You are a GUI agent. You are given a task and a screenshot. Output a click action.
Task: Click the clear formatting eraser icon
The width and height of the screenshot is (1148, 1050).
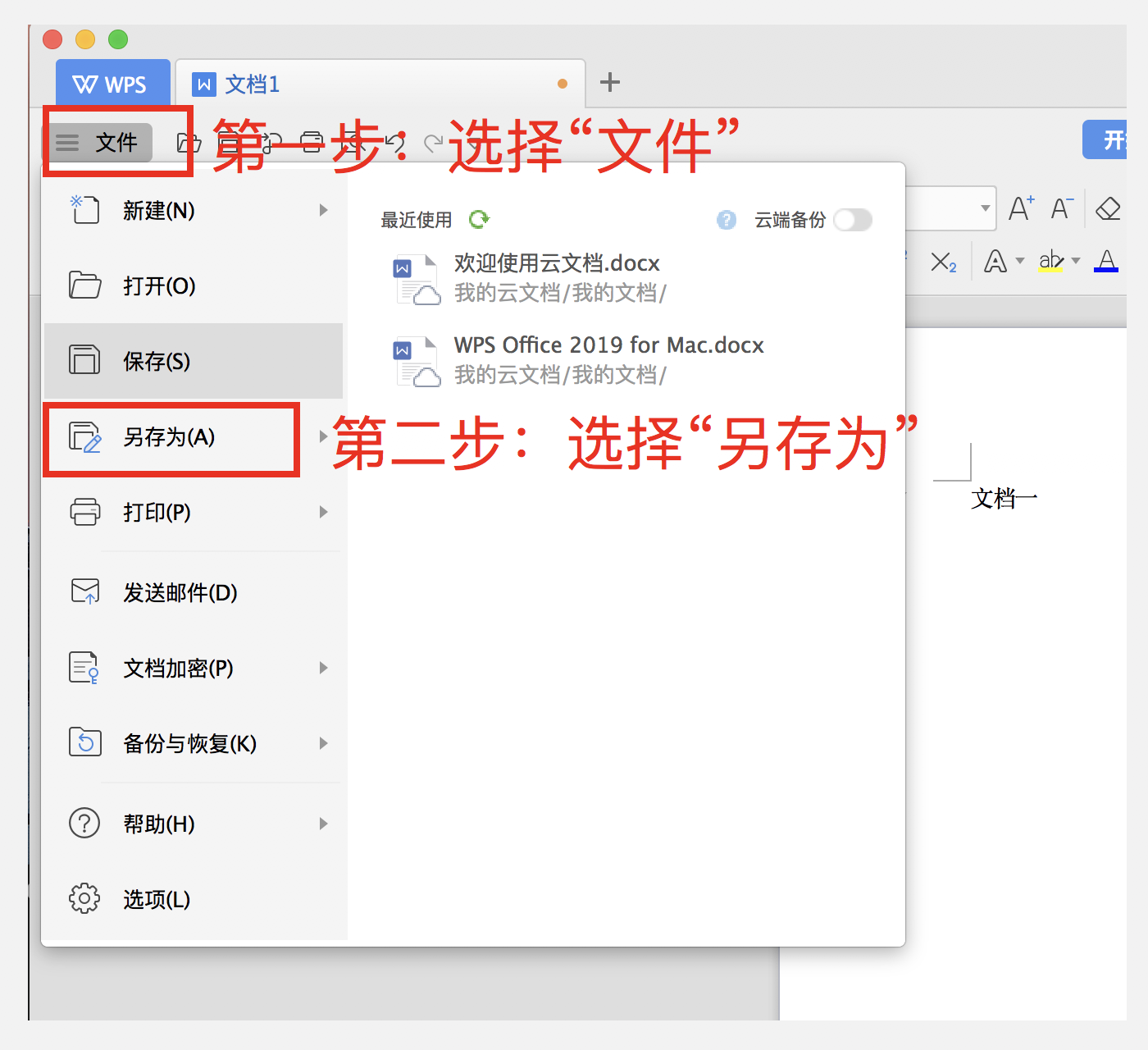pos(1108,208)
